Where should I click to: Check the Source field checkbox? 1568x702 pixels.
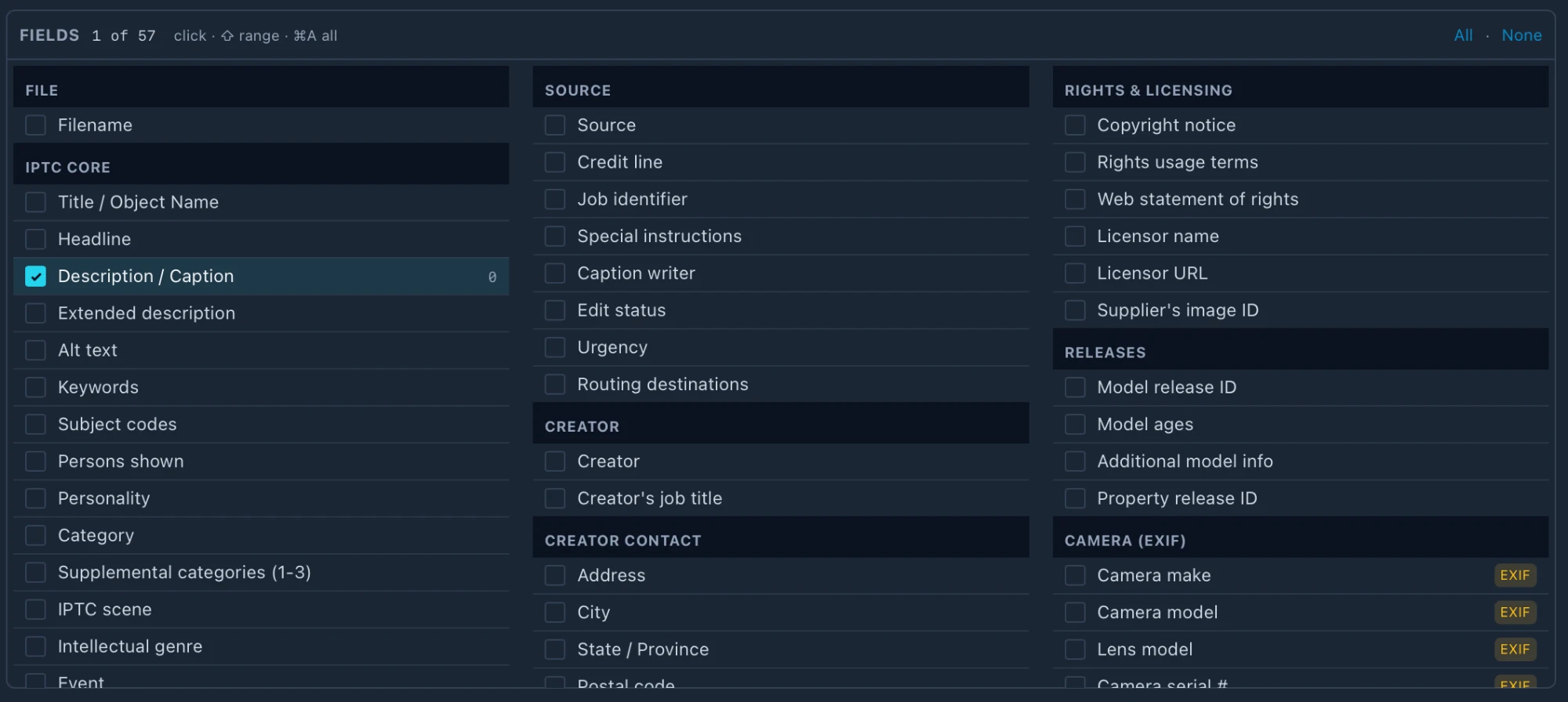pyautogui.click(x=555, y=125)
